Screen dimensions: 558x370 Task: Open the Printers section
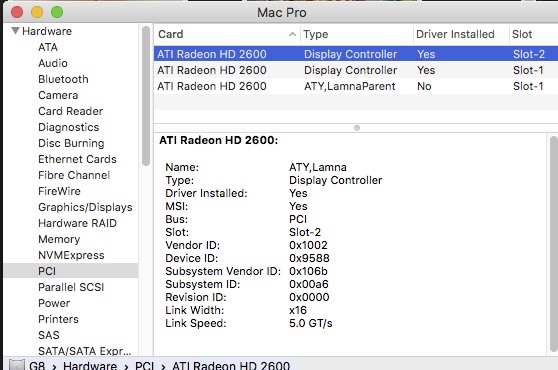(x=58, y=319)
